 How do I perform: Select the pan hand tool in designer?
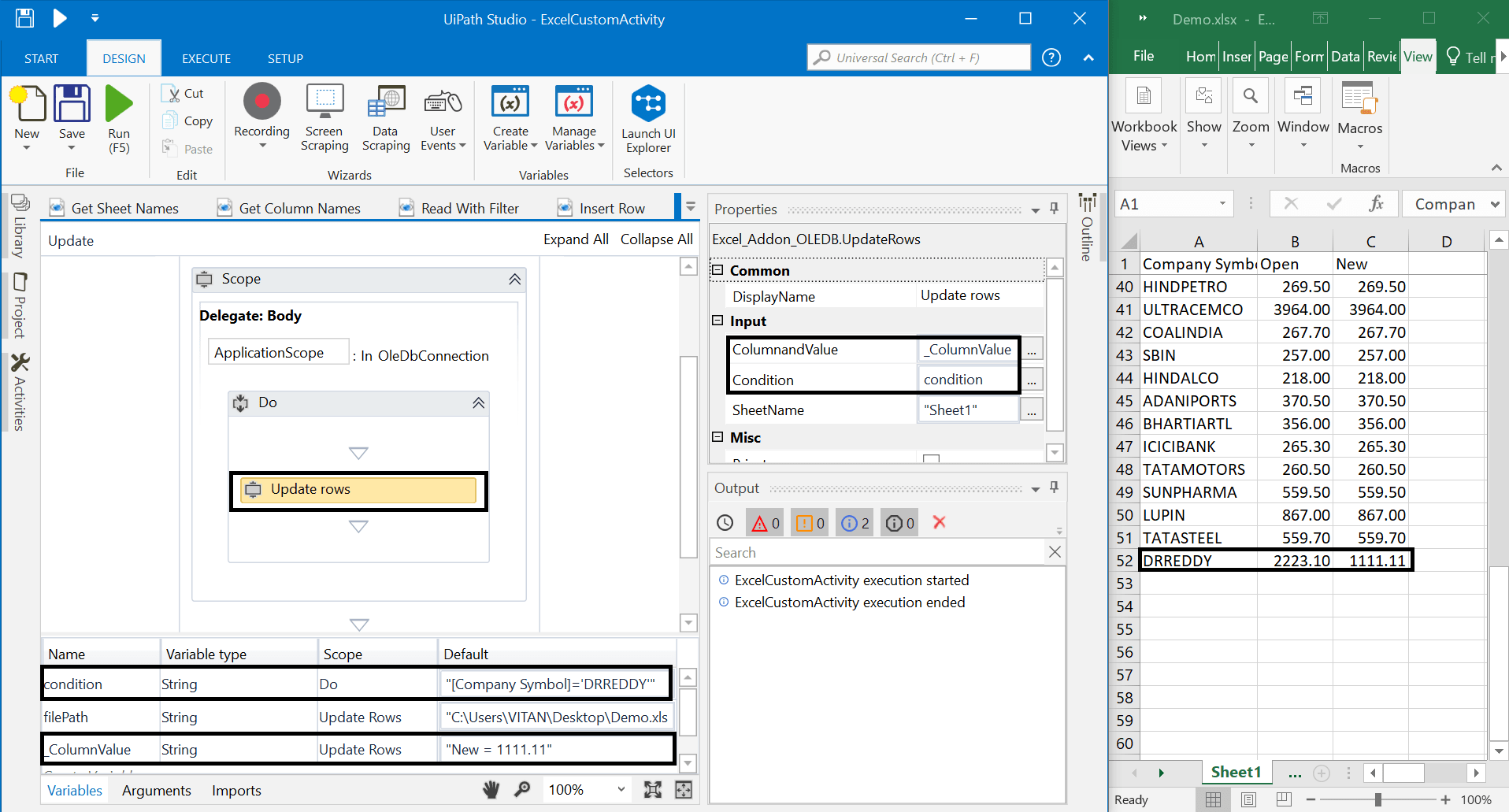491,789
